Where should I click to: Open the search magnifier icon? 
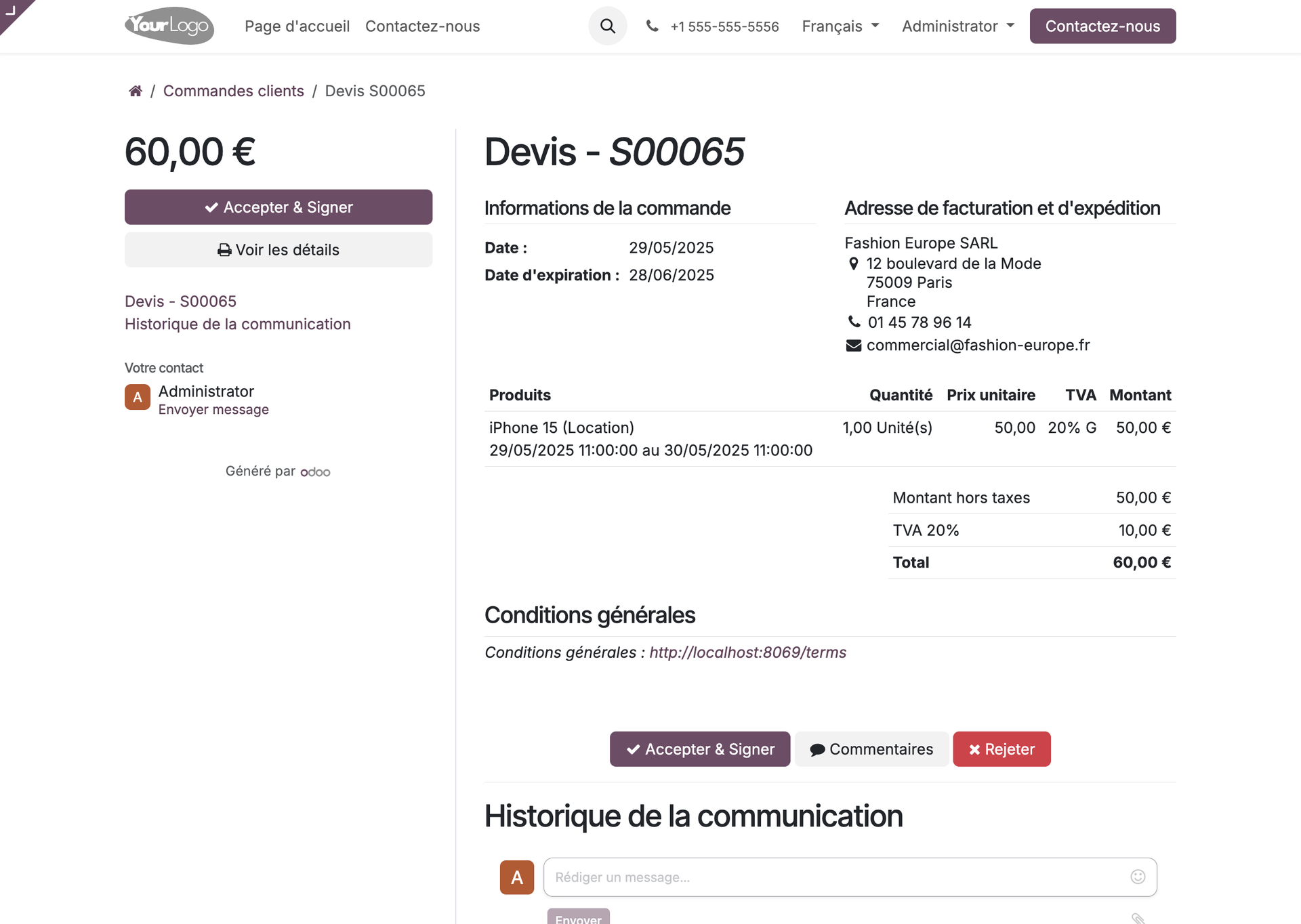(608, 26)
